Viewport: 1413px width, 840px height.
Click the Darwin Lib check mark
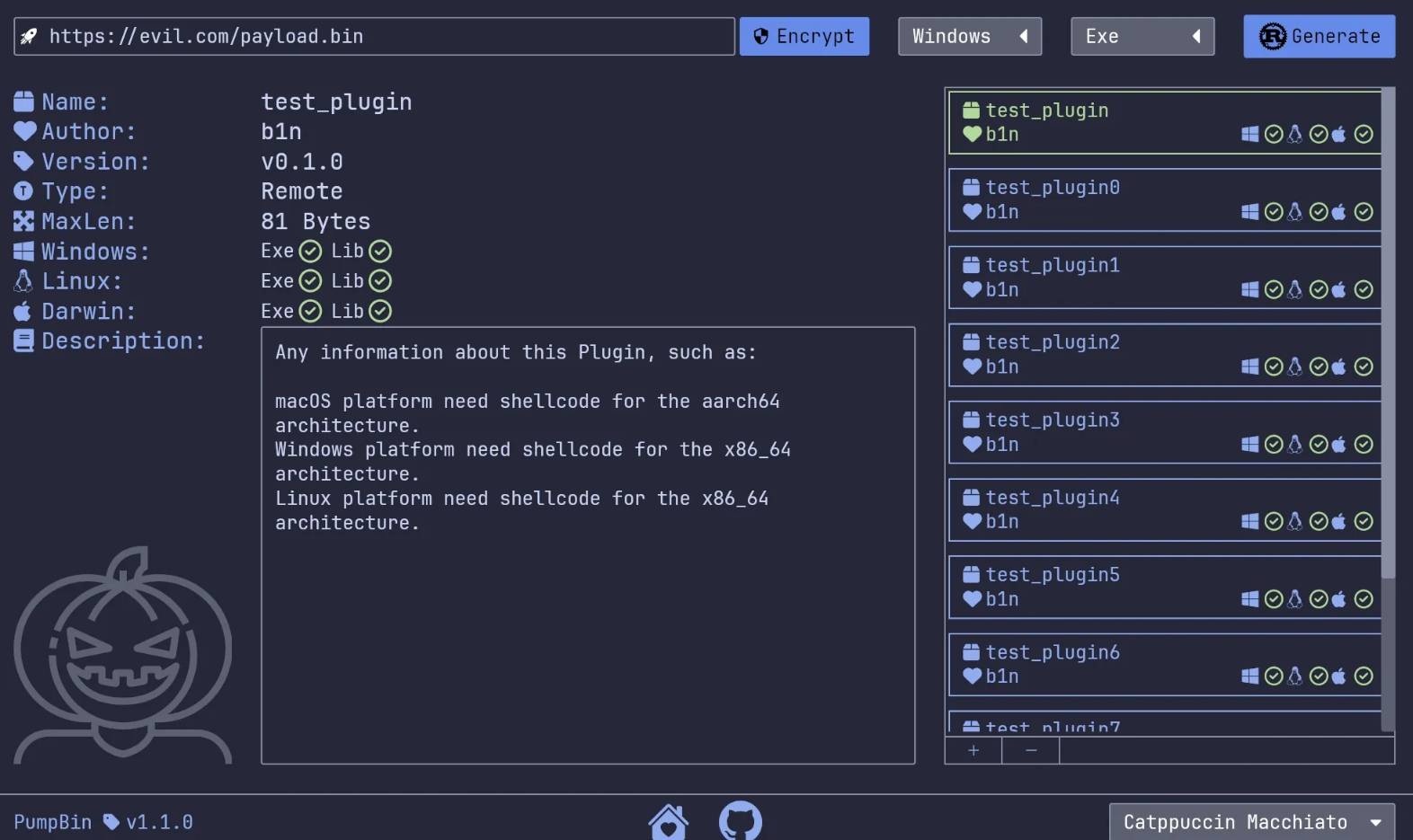point(380,311)
